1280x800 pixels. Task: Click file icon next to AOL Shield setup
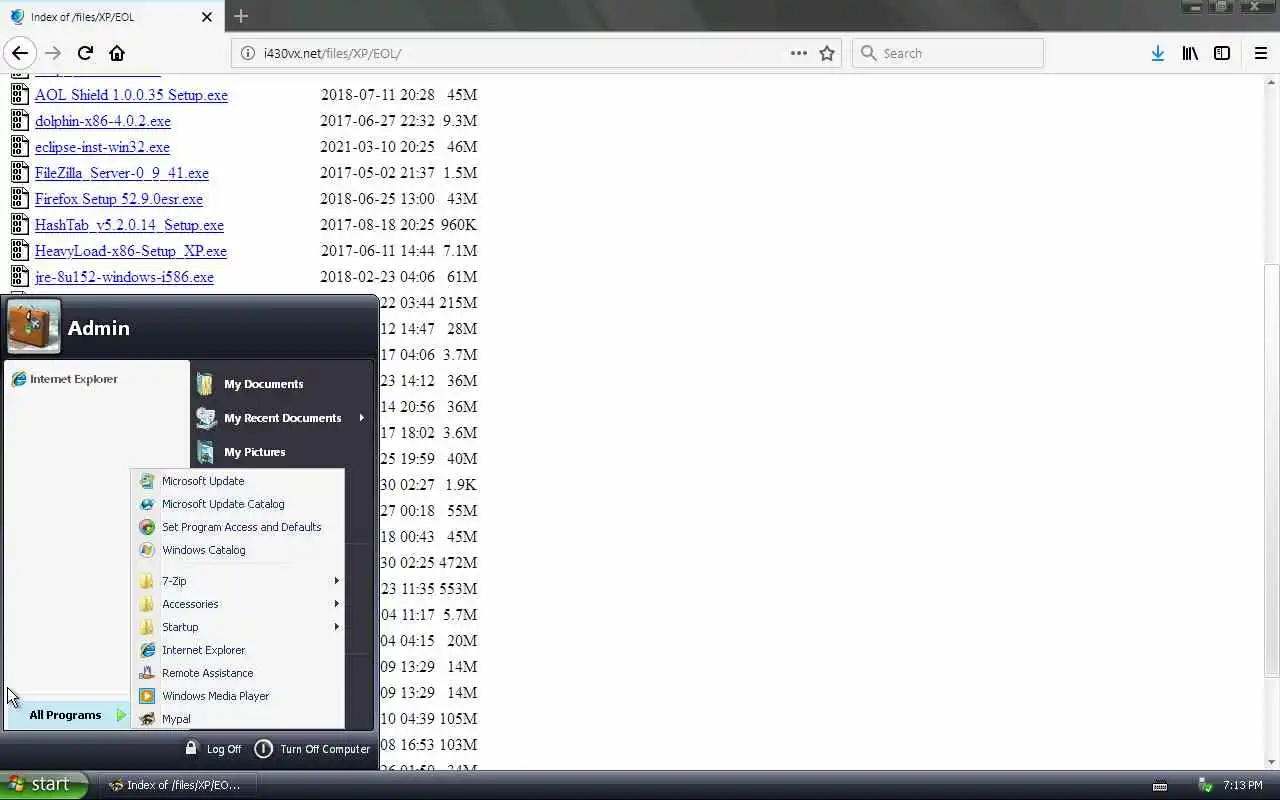(x=19, y=94)
